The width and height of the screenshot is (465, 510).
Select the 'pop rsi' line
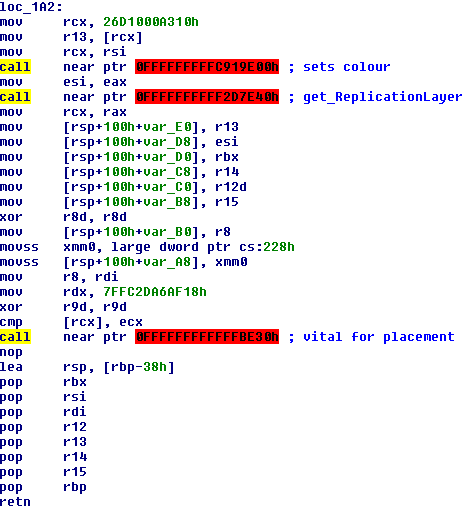(x=43, y=397)
